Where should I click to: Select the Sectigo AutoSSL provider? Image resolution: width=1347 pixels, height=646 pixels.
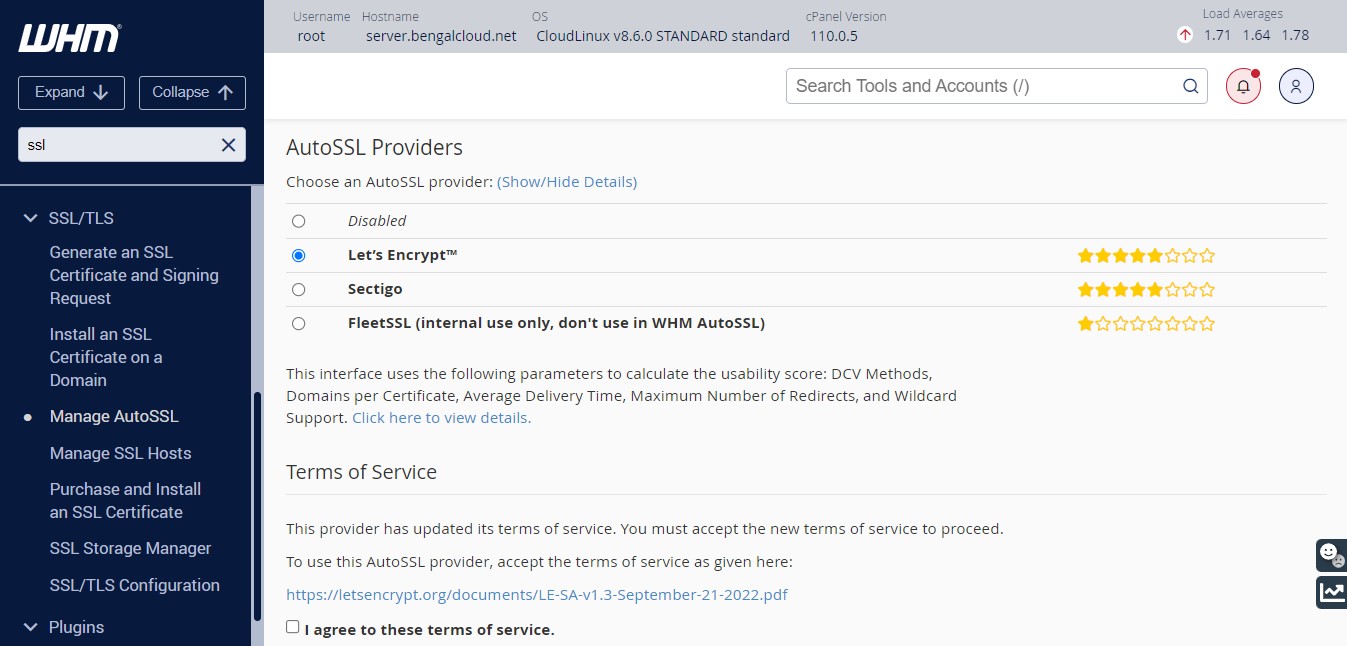297,289
